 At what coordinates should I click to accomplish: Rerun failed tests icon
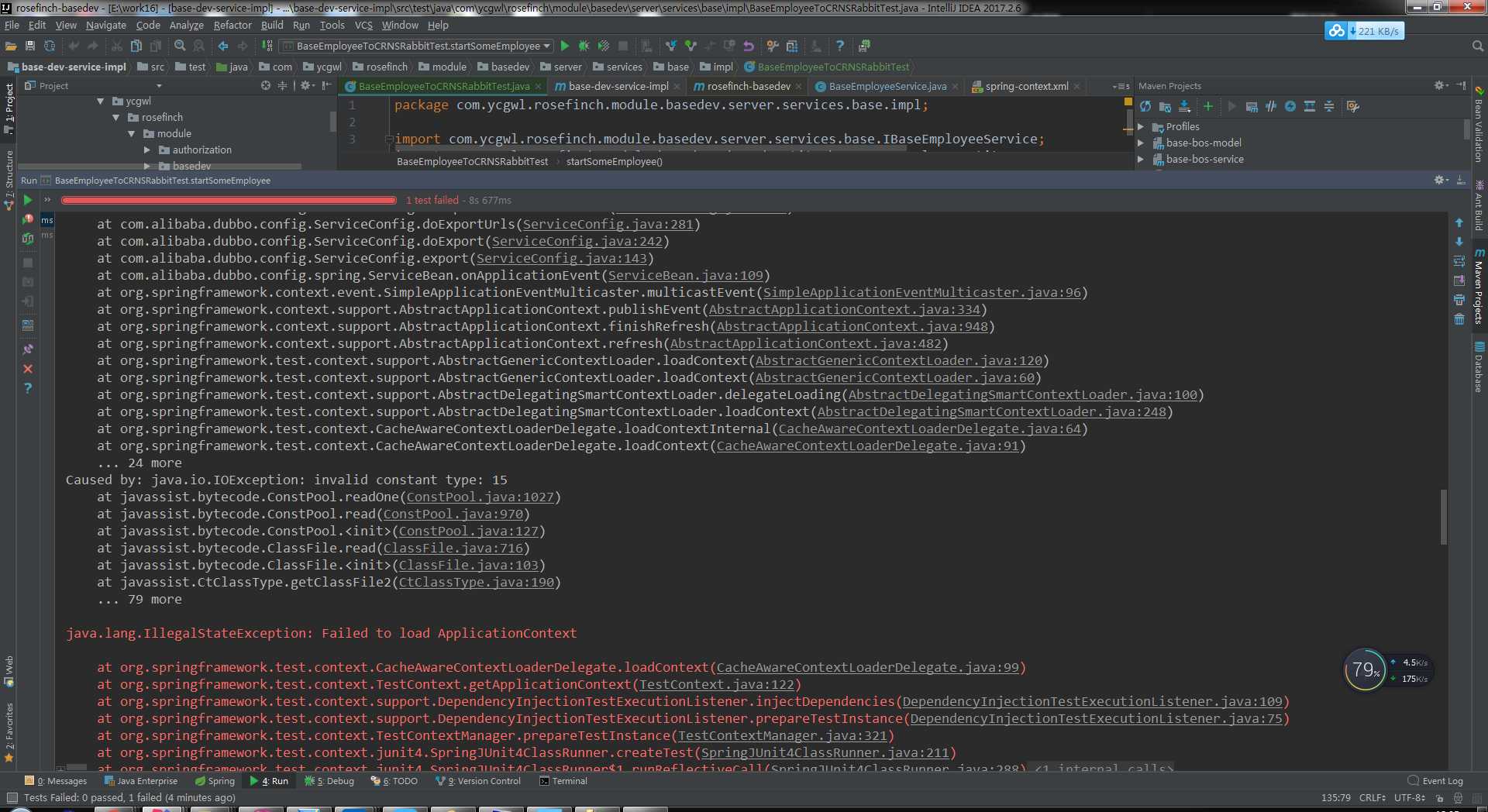coord(28,219)
